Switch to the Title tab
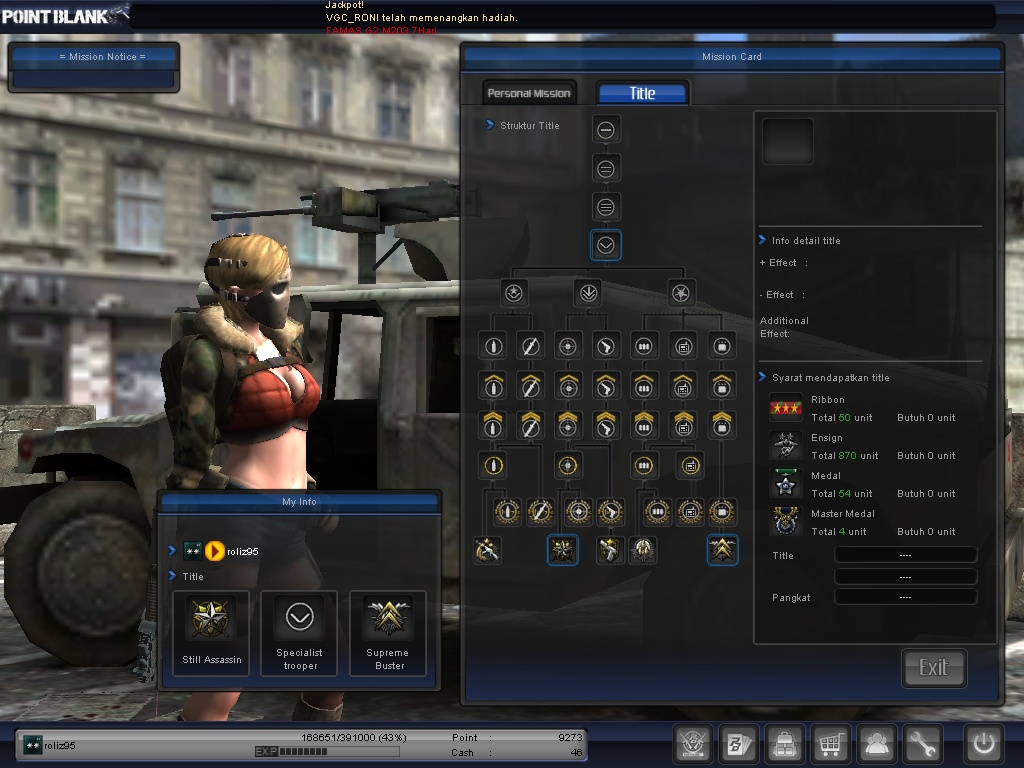Image resolution: width=1024 pixels, height=768 pixels. click(642, 93)
